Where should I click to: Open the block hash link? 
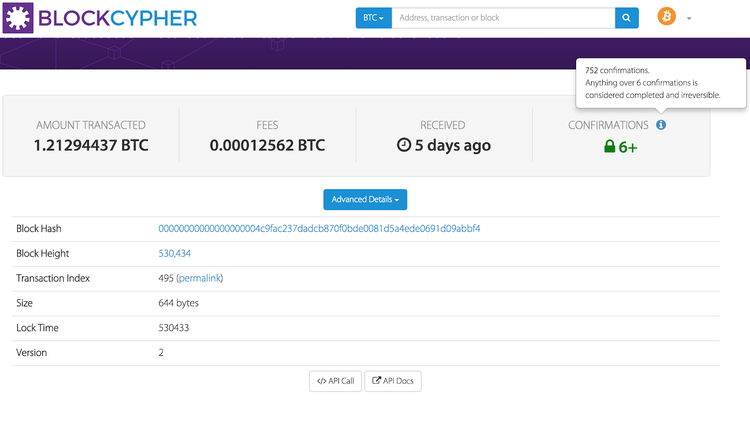coord(319,228)
